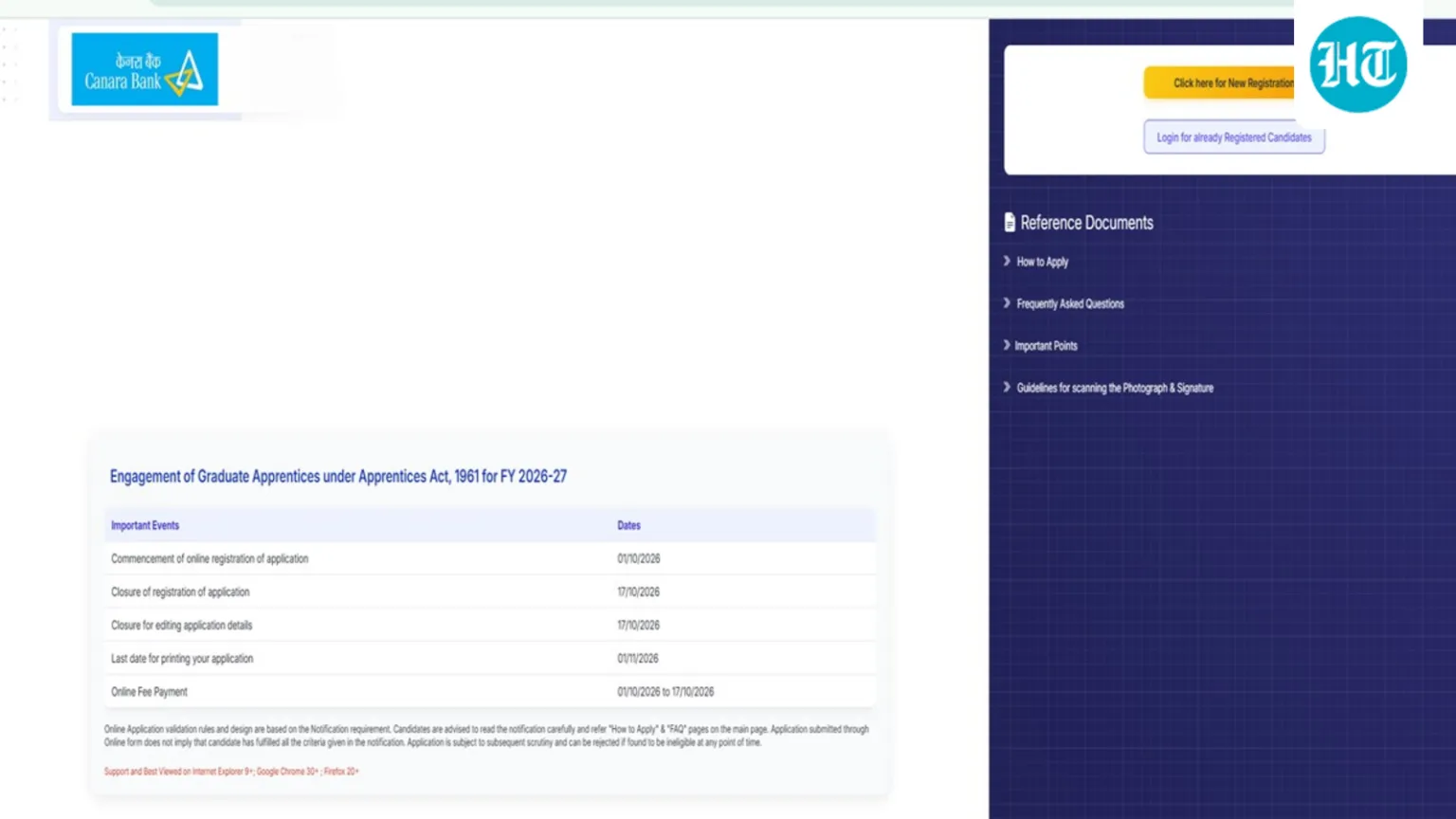Click the date for Closure for editing
The image size is (1456, 819).
[x=639, y=626]
